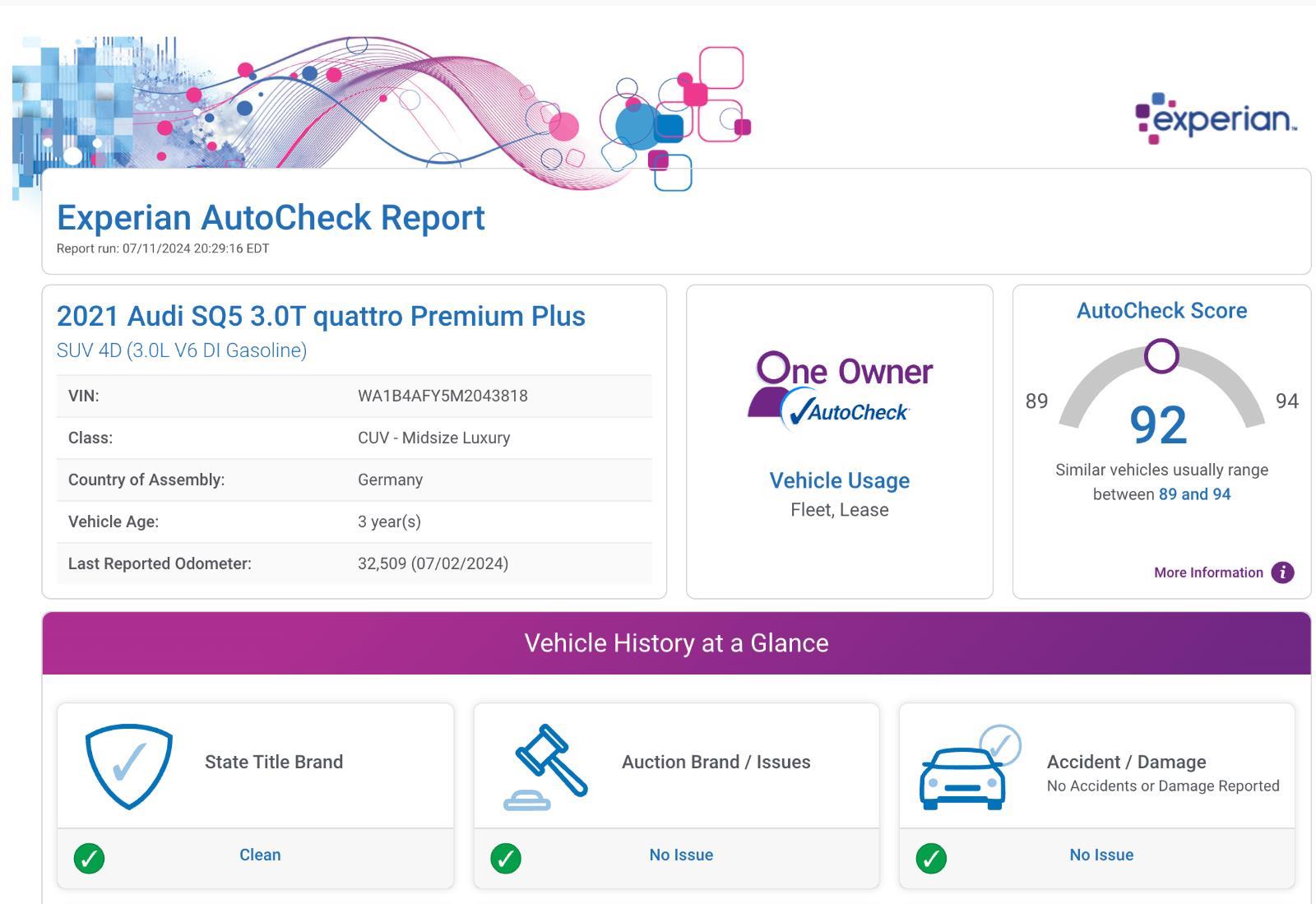Click No Issue under Auction Brand / Issues
Viewport: 1316px width, 904px height.
click(x=681, y=855)
